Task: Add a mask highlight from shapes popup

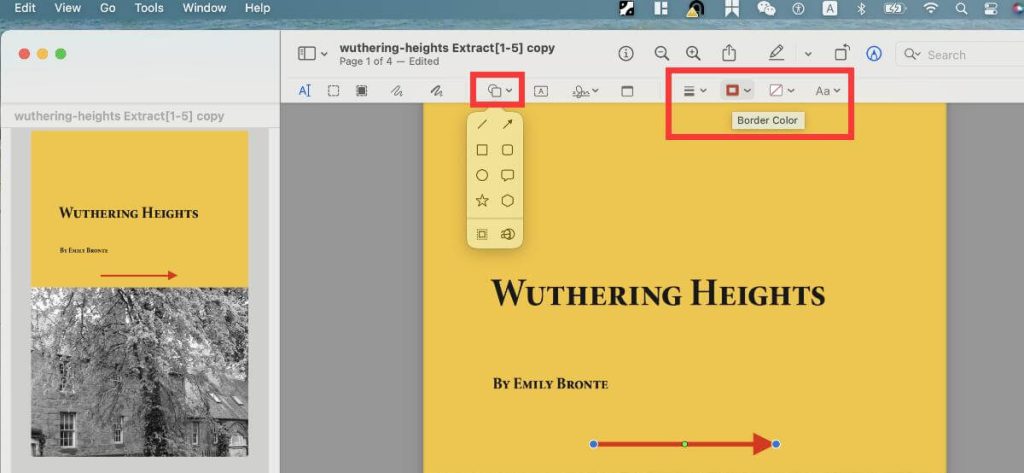Action: (x=482, y=235)
